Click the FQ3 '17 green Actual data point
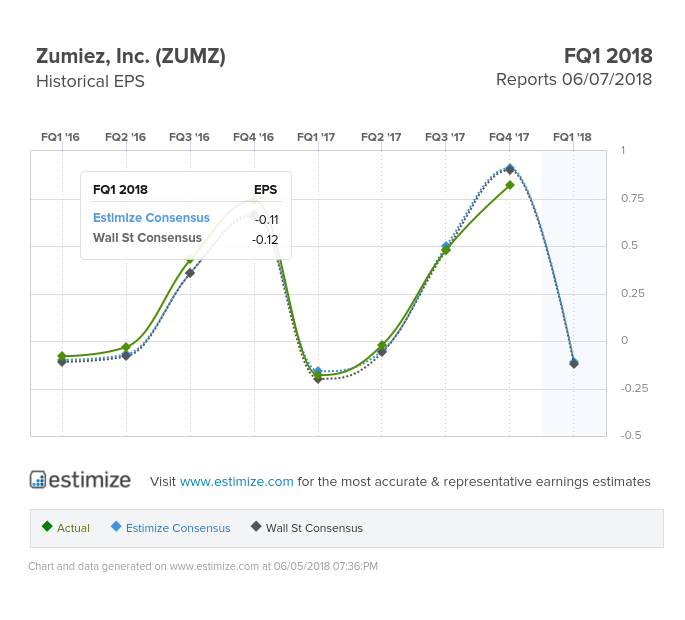Image resolution: width=685 pixels, height=620 pixels. click(x=446, y=250)
